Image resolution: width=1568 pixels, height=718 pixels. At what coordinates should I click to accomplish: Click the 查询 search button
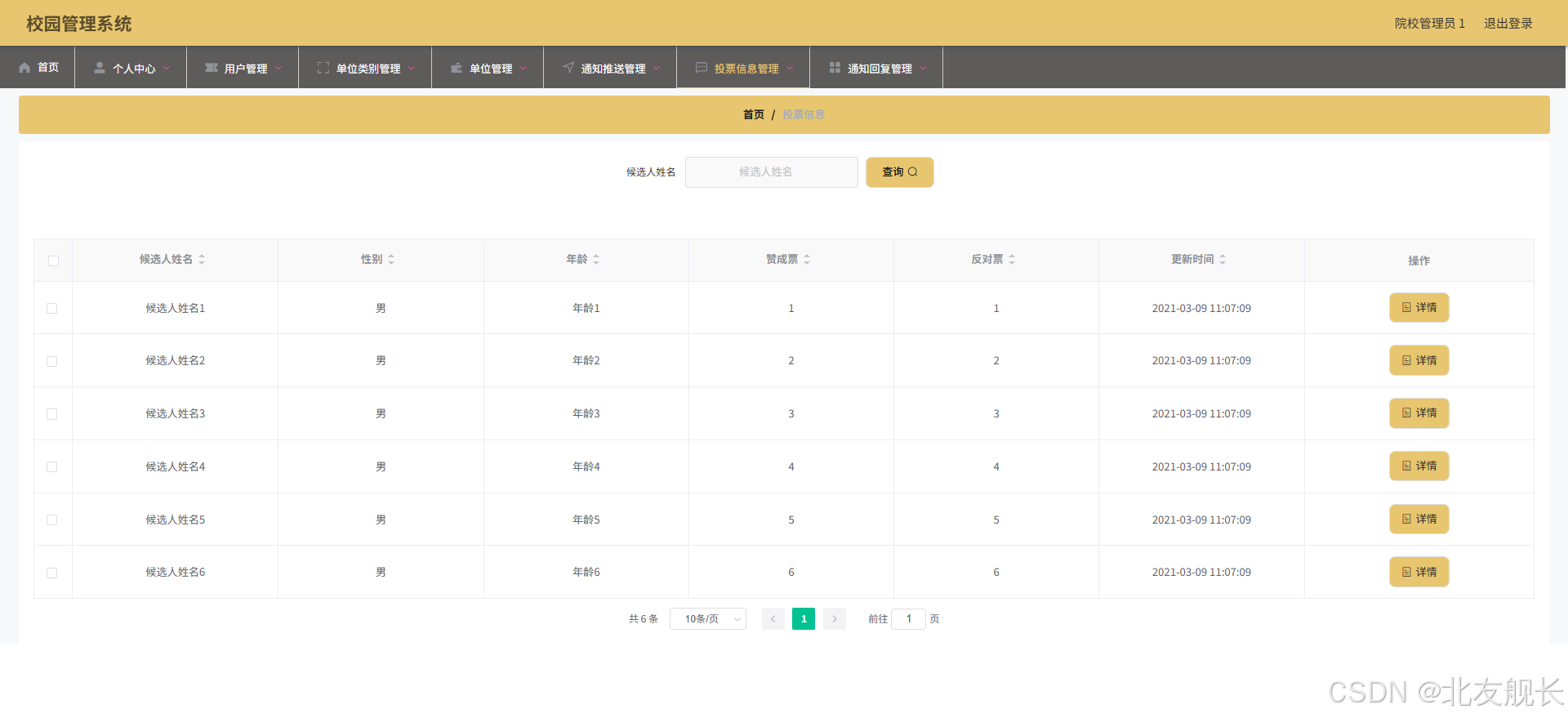coord(900,172)
